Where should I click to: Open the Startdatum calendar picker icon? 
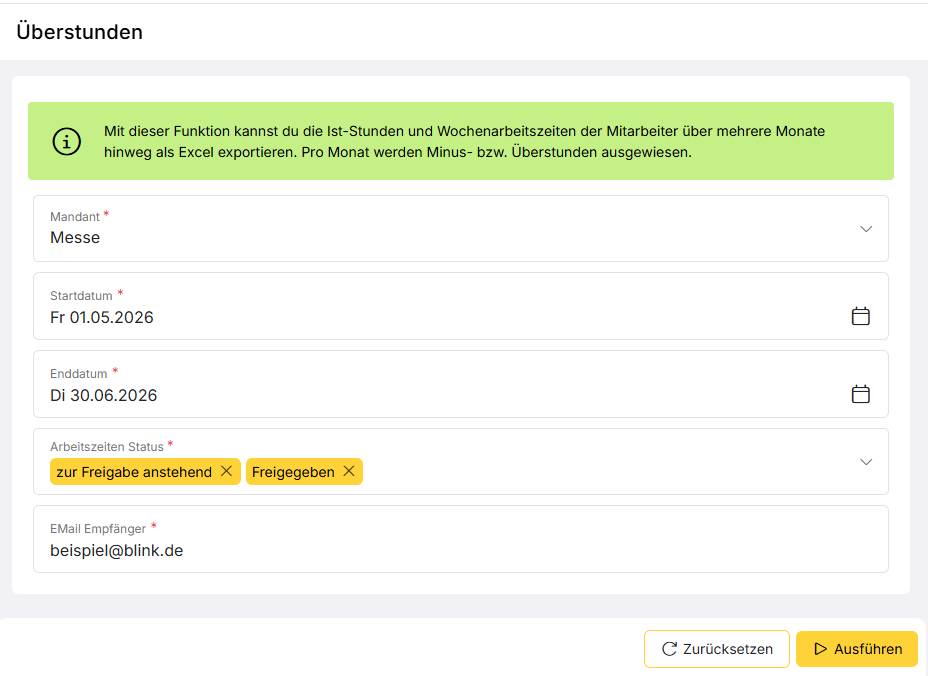point(860,316)
